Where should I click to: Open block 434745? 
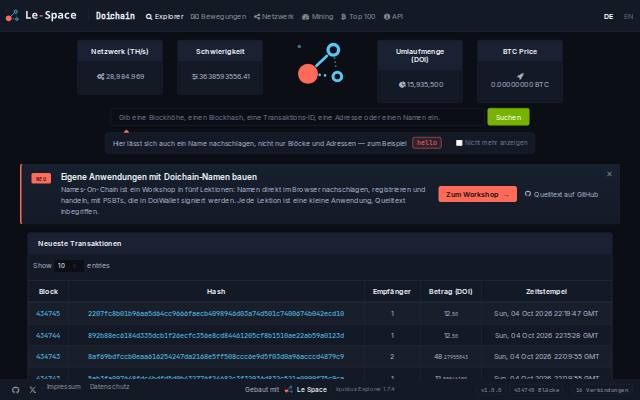48,313
